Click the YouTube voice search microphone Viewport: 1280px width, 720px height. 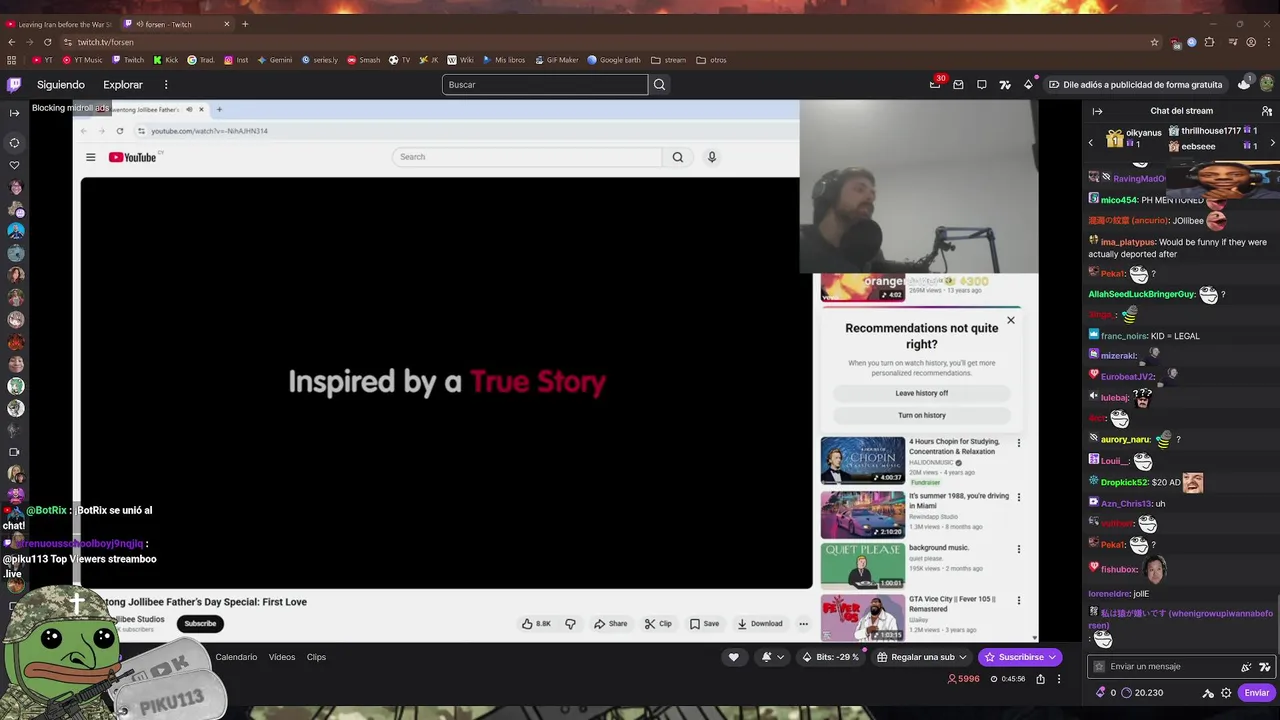click(712, 157)
